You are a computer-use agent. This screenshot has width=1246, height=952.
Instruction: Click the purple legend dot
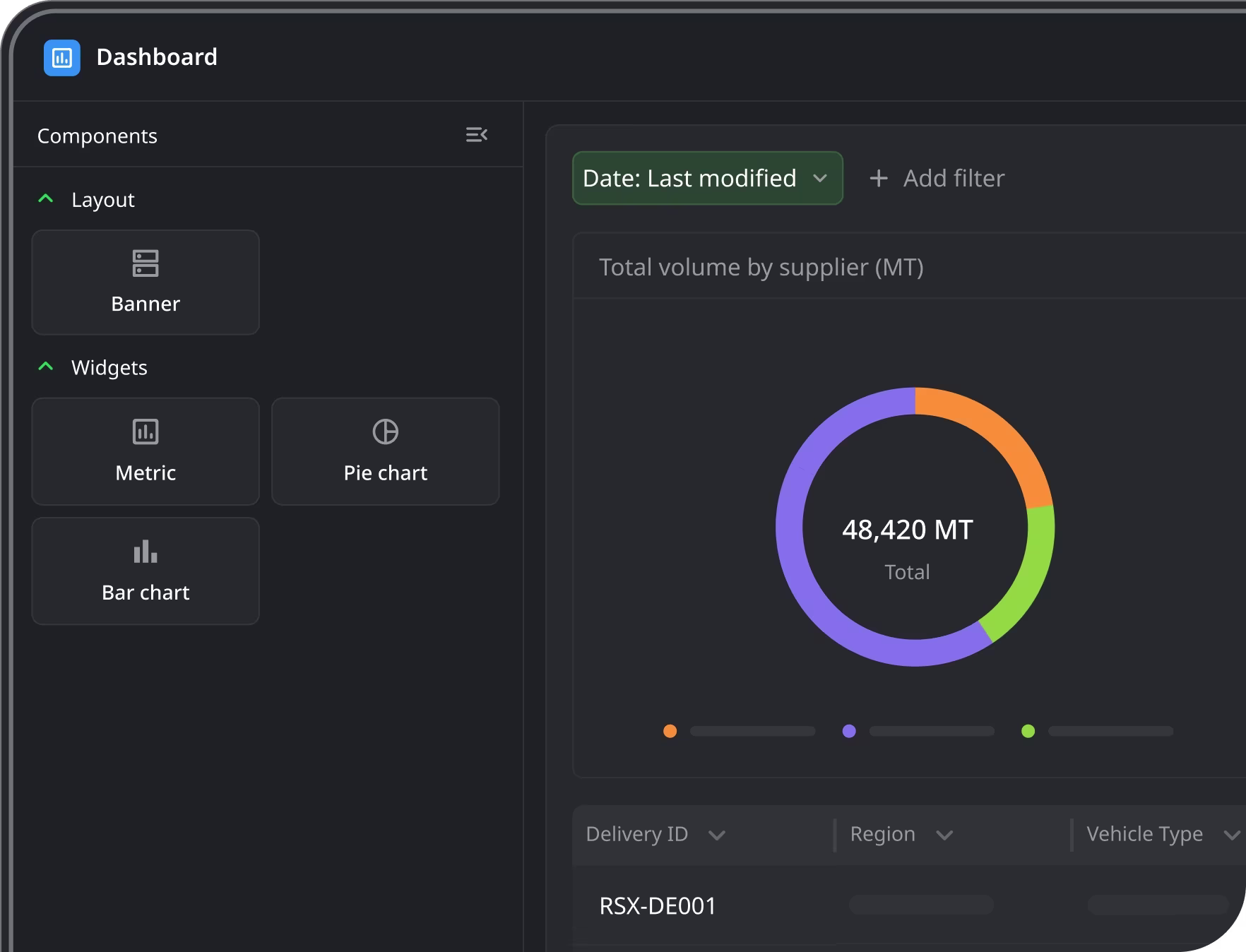pyautogui.click(x=850, y=731)
